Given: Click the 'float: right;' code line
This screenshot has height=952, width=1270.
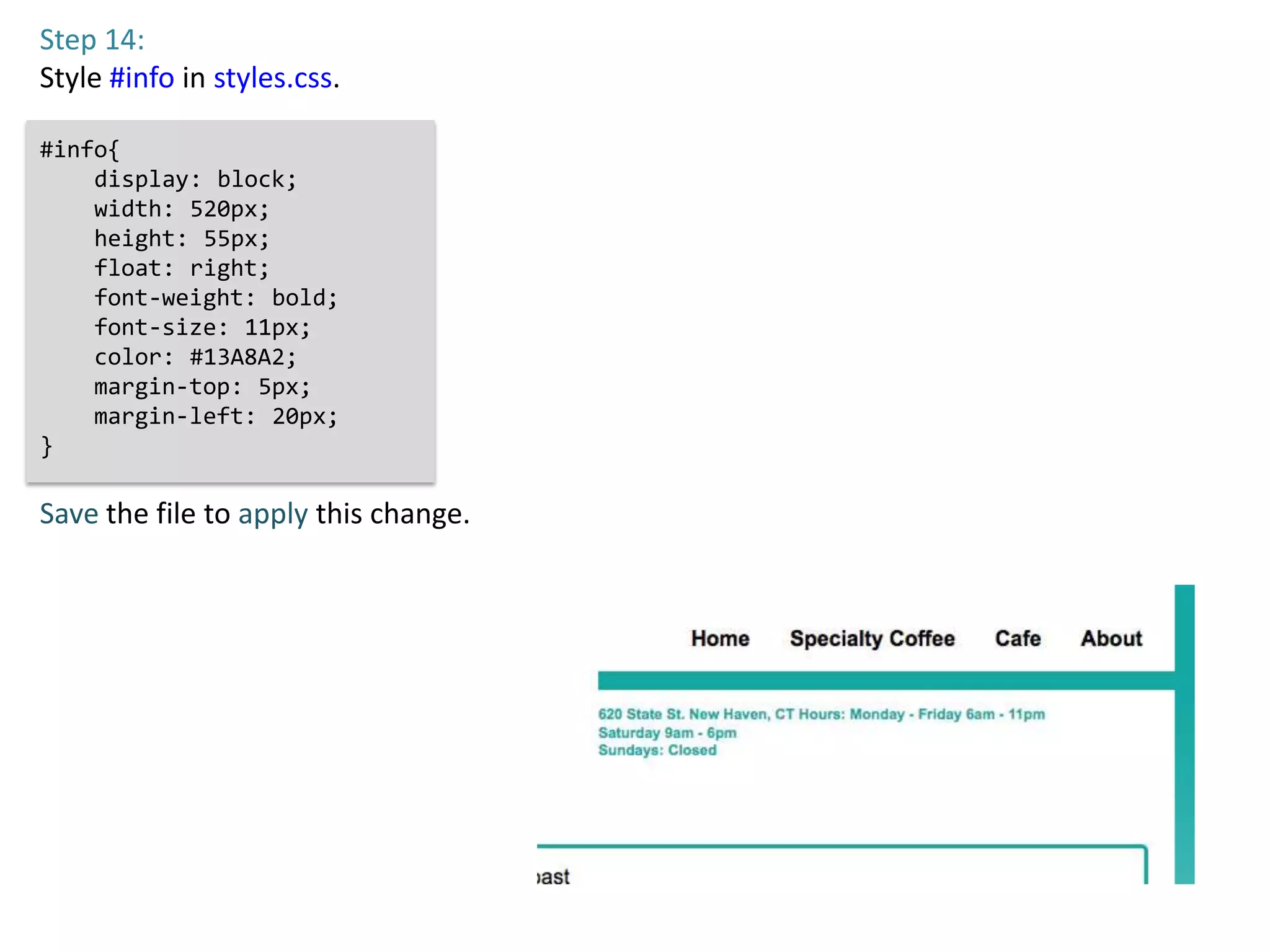Looking at the screenshot, I should 182,268.
